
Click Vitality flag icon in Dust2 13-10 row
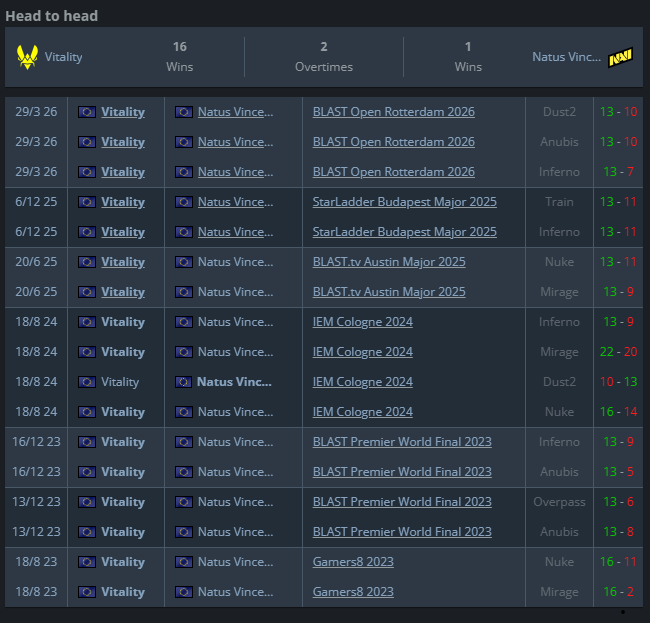click(87, 112)
